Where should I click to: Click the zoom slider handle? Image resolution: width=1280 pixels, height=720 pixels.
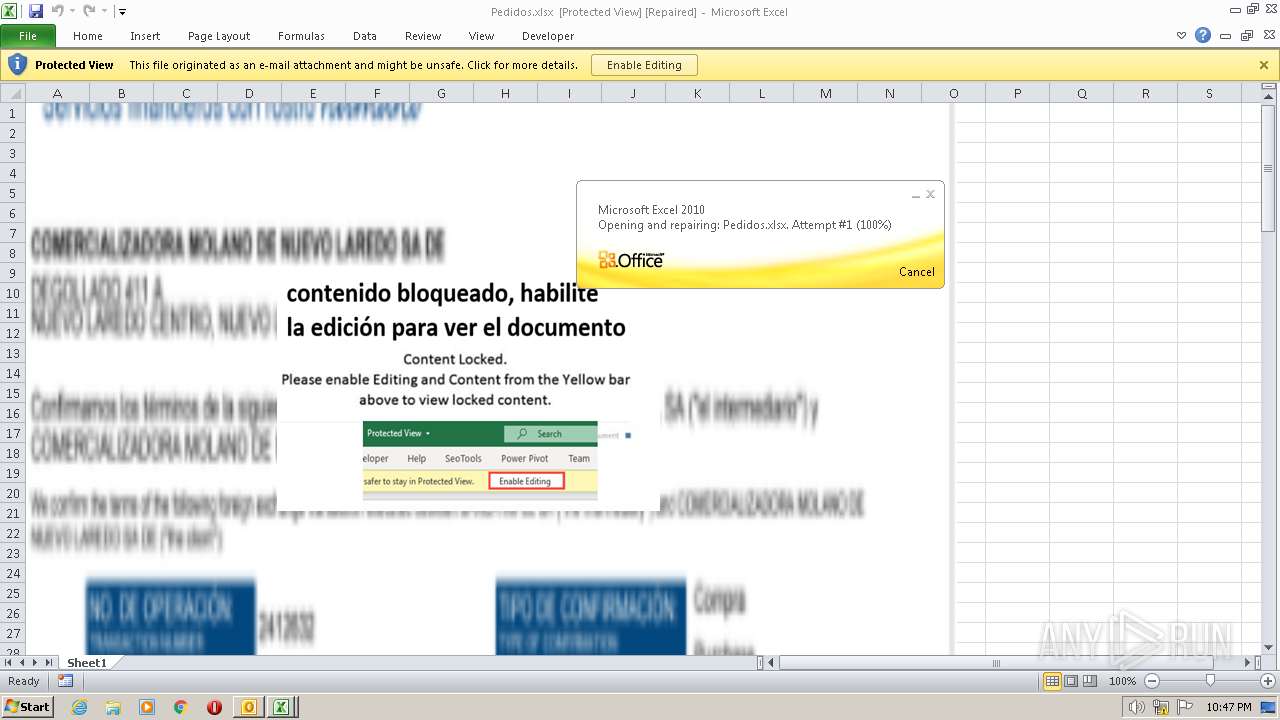(1210, 681)
